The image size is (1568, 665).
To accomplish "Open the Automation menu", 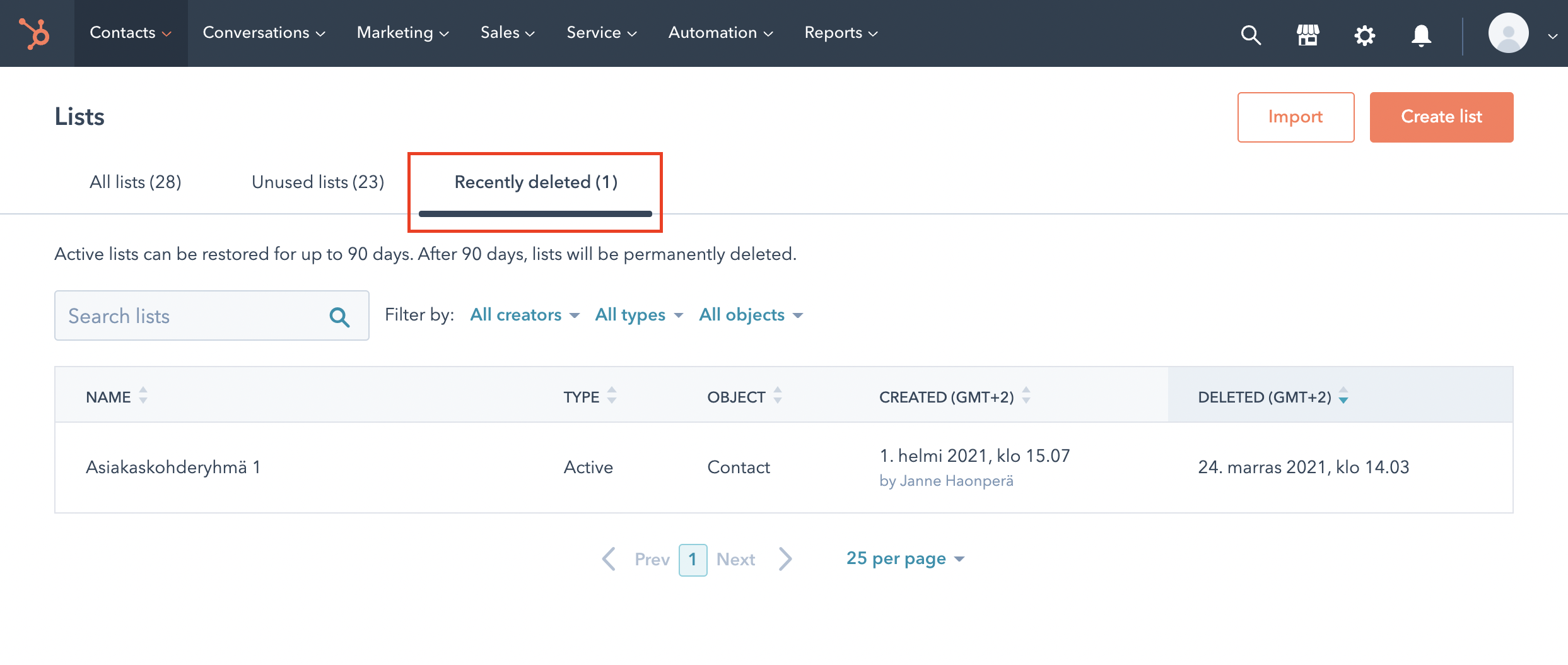I will point(720,33).
